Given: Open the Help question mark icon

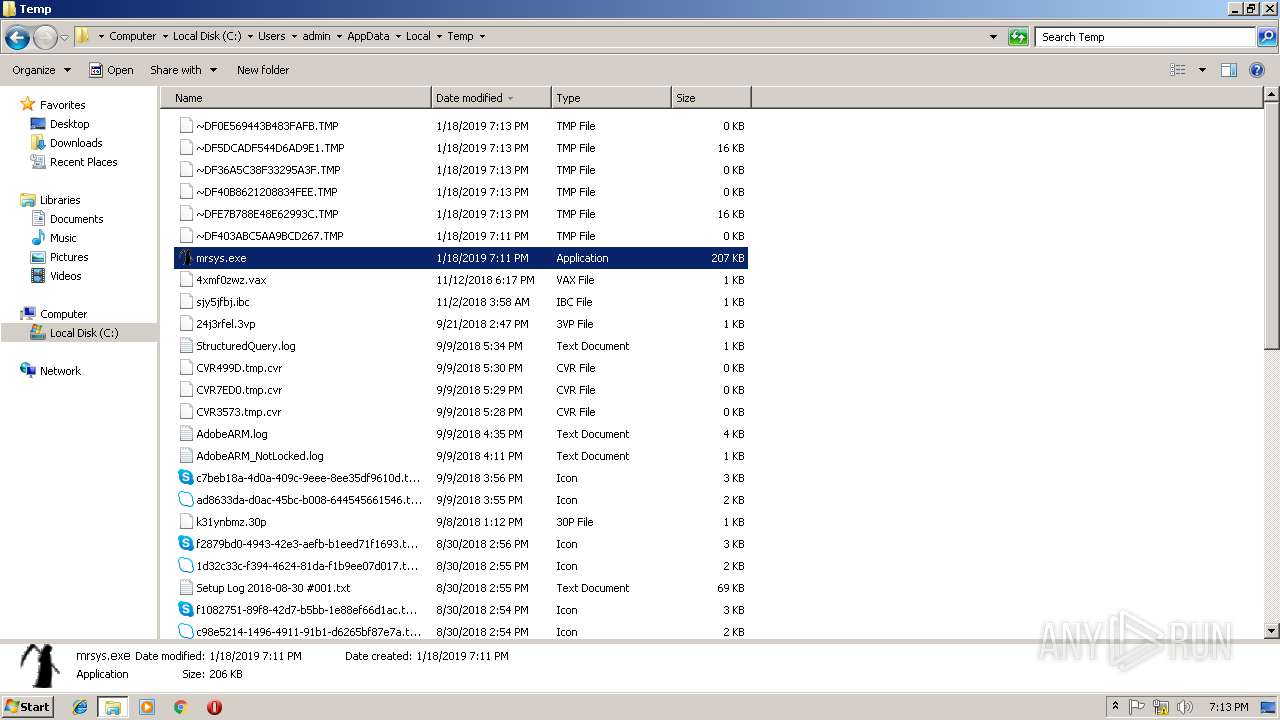Looking at the screenshot, I should pos(1257,70).
